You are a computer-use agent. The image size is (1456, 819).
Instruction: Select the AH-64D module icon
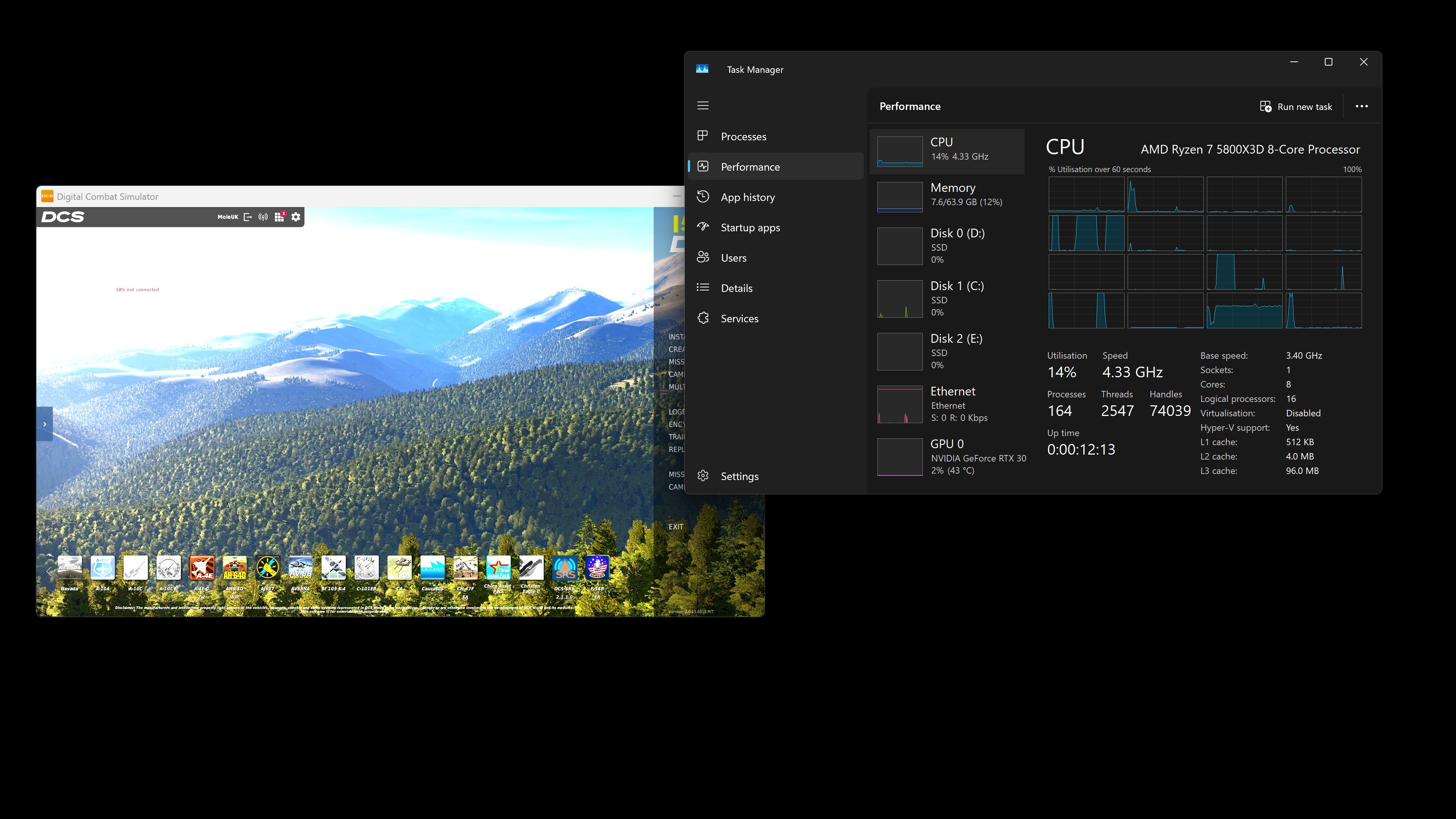tap(235, 568)
